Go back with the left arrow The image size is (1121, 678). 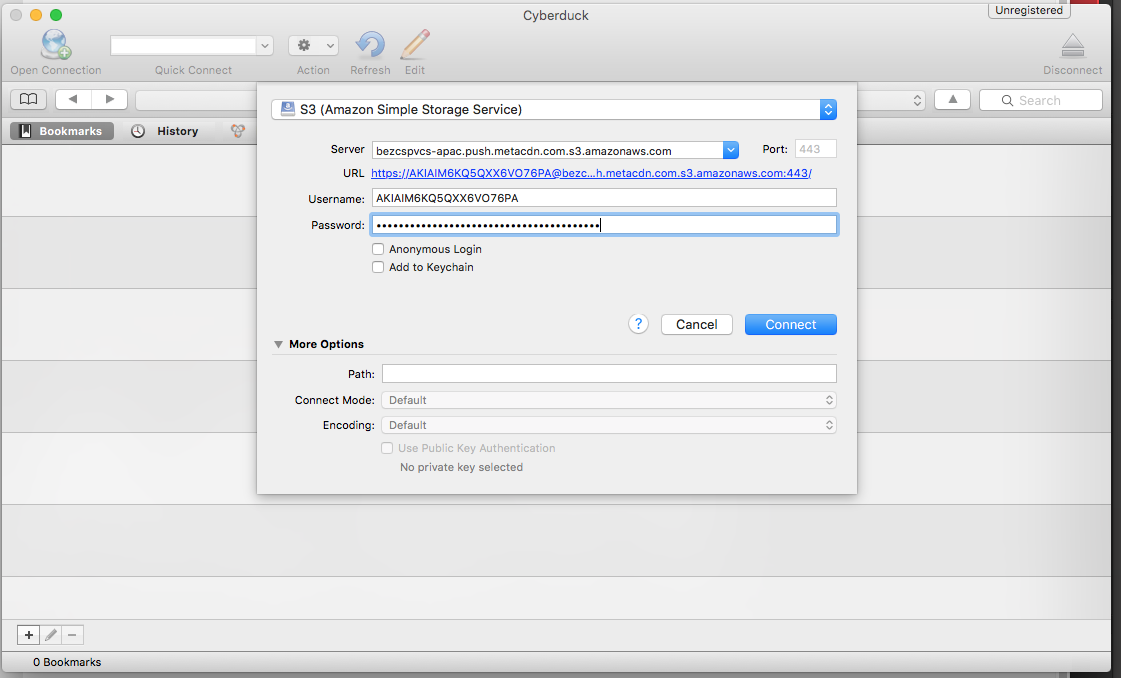coord(73,99)
